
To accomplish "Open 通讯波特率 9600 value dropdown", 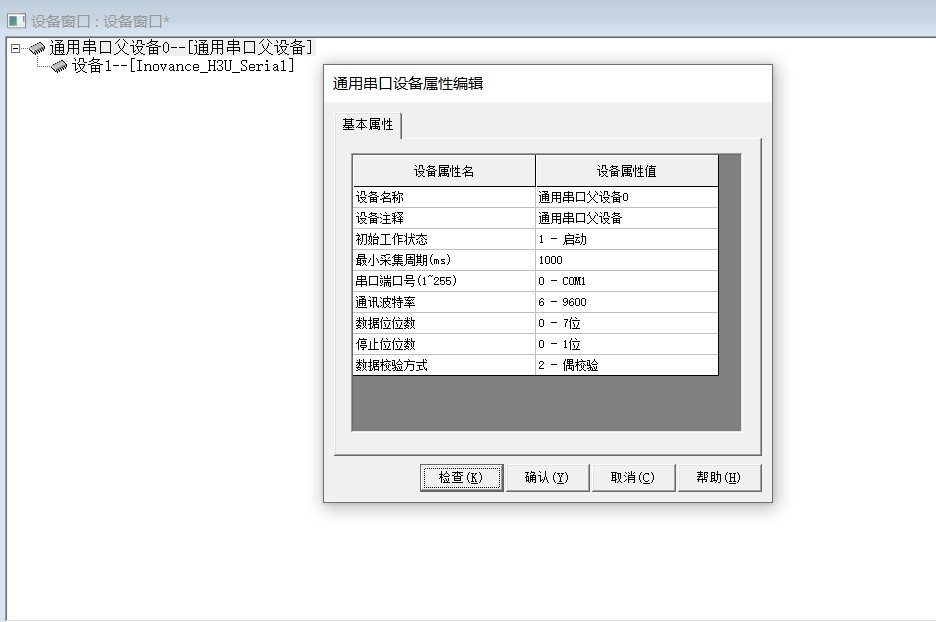I will 626,302.
